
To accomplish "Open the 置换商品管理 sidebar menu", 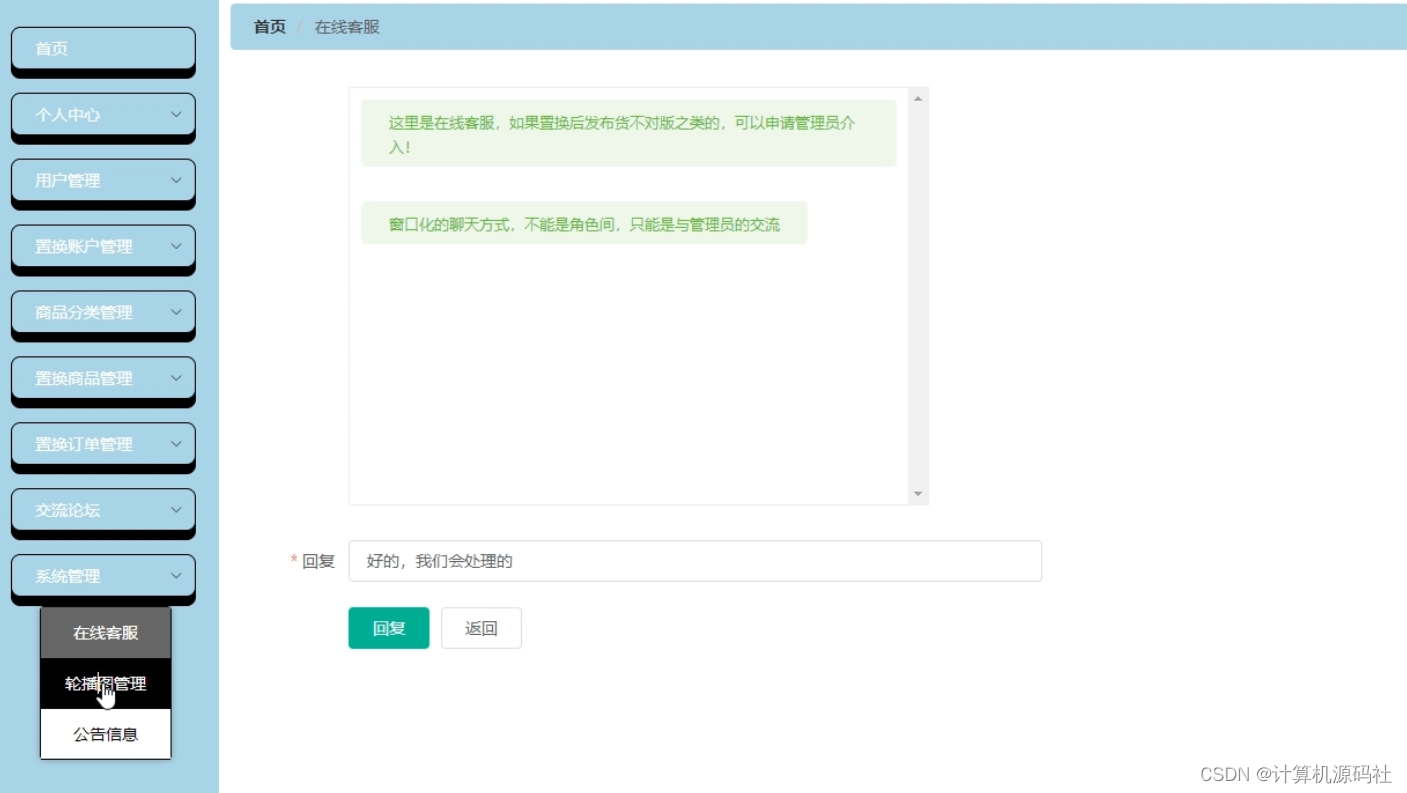I will (103, 378).
